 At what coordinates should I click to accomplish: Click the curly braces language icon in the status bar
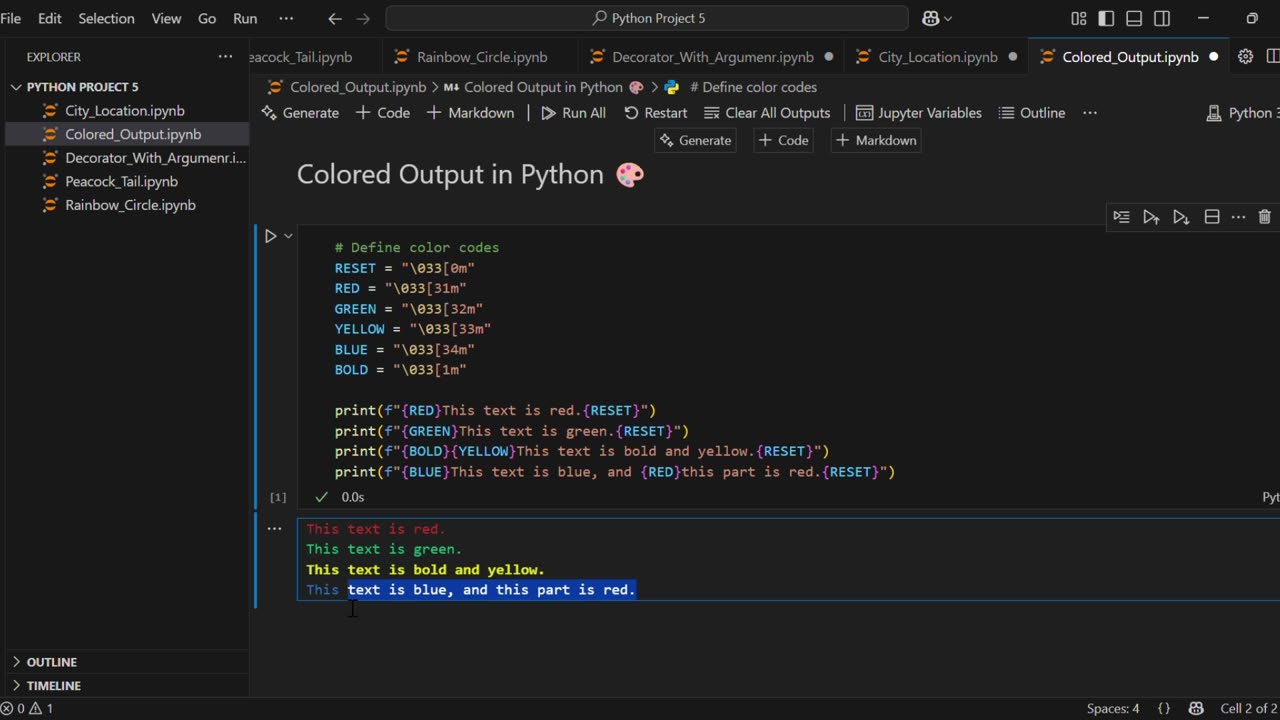1164,709
